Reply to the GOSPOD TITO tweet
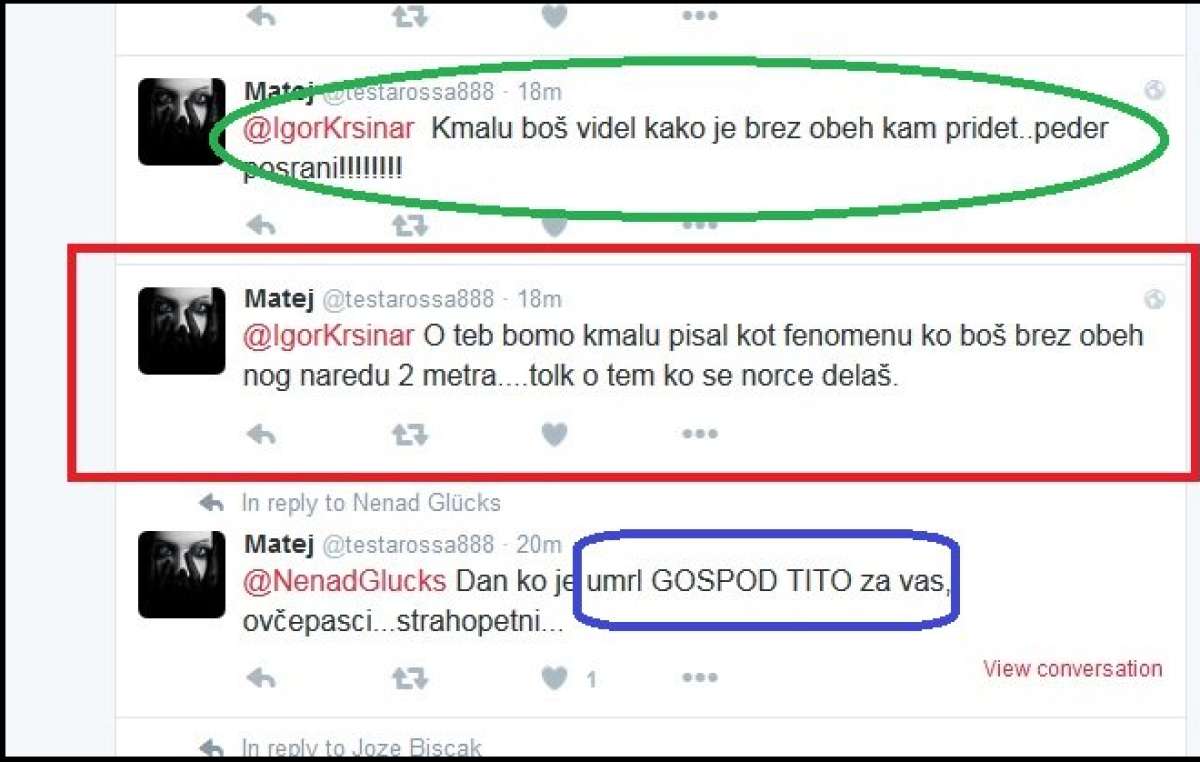Image resolution: width=1200 pixels, height=762 pixels. 261,679
